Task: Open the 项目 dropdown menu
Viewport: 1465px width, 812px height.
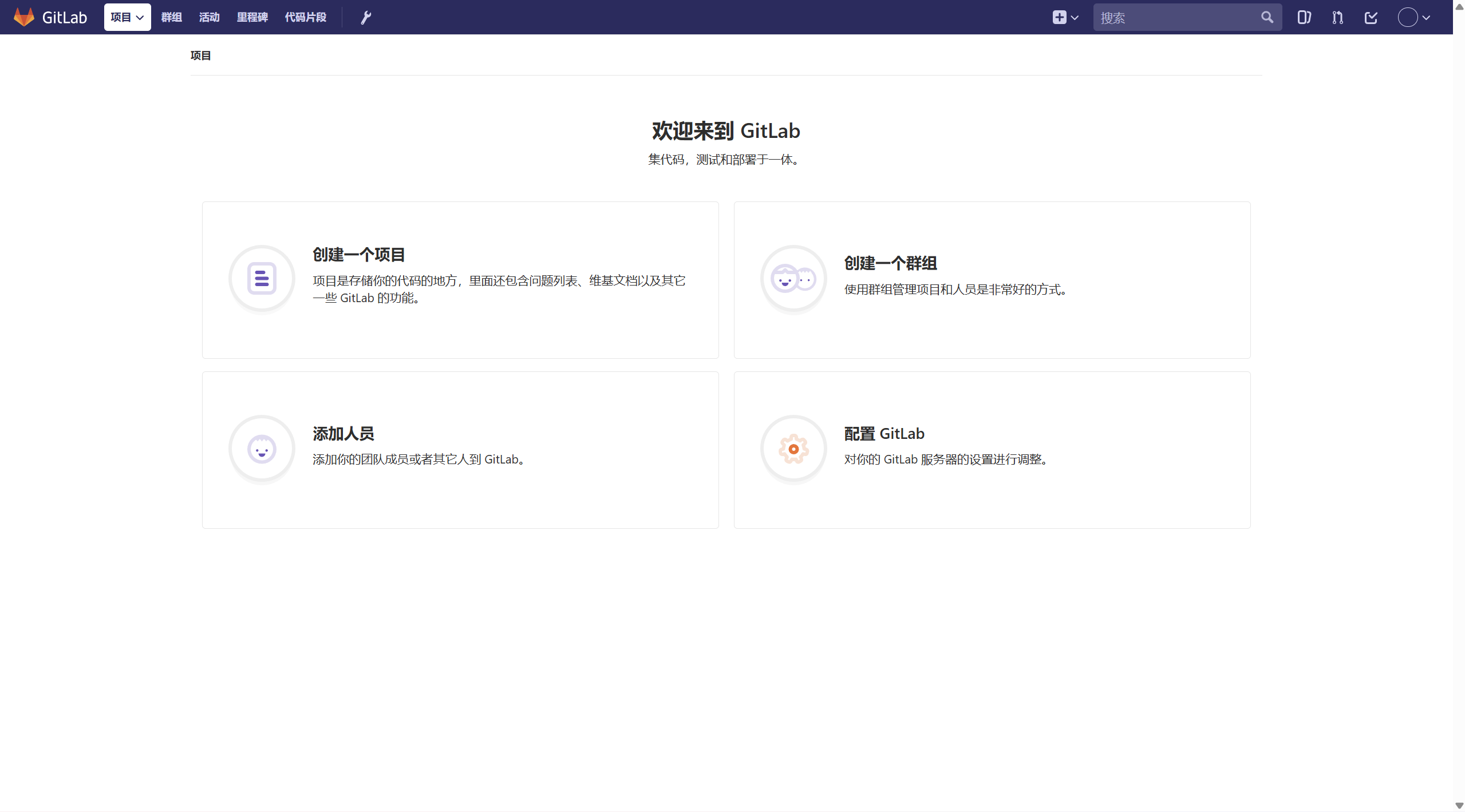Action: click(127, 17)
